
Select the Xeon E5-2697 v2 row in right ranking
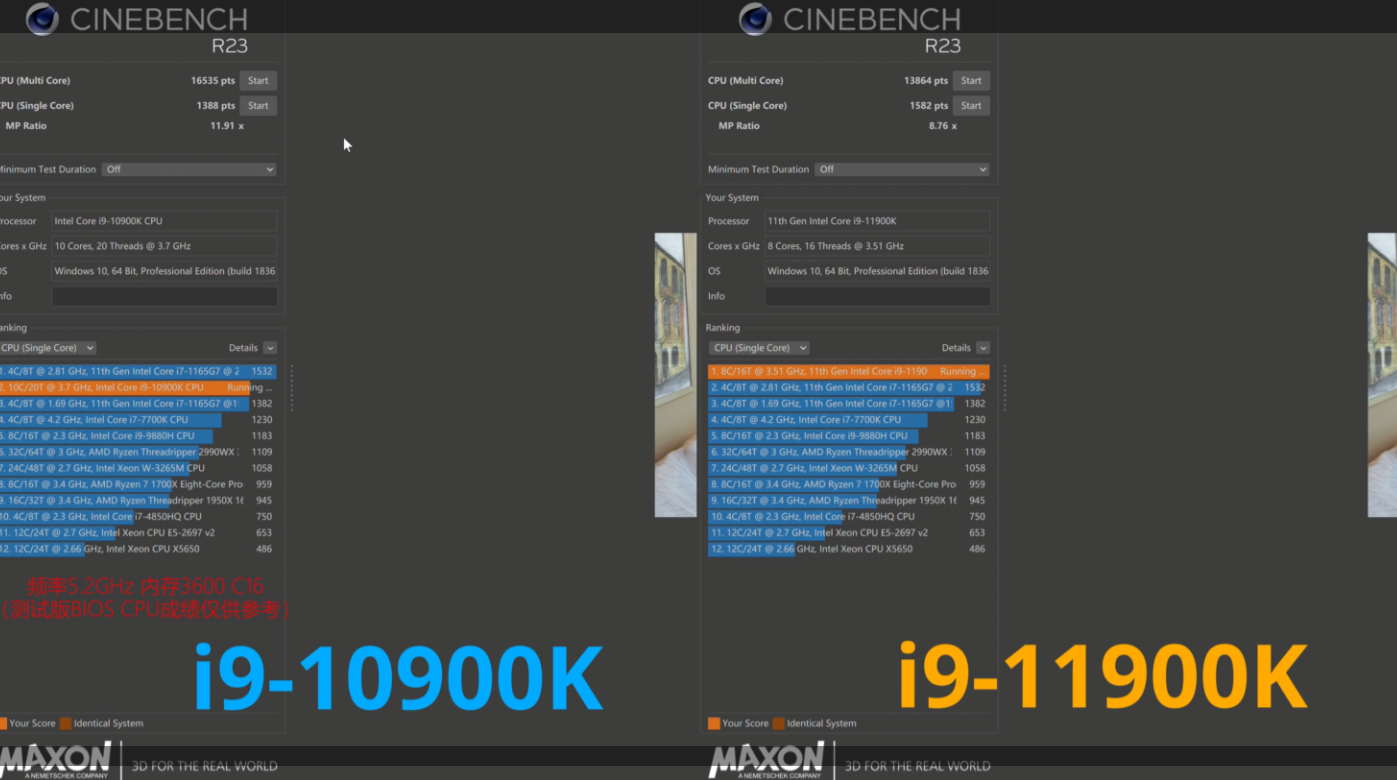point(849,533)
